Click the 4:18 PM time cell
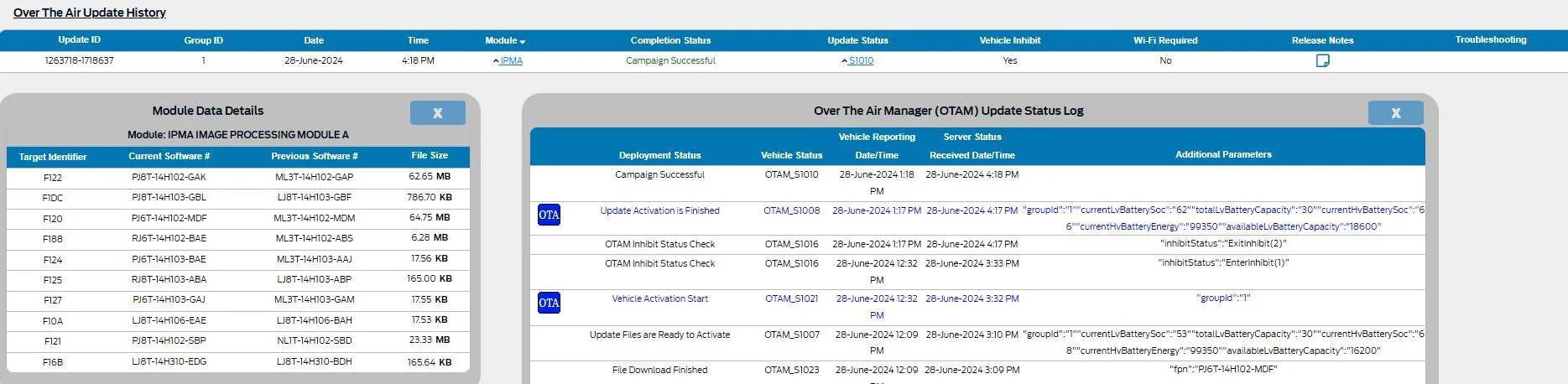The width and height of the screenshot is (1568, 384). click(418, 60)
